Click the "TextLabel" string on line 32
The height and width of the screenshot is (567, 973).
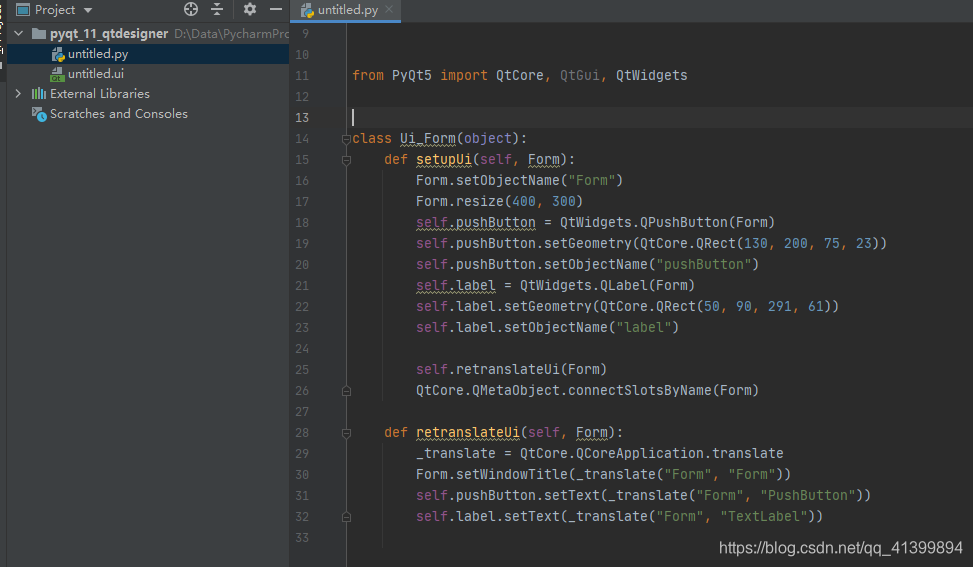point(763,517)
